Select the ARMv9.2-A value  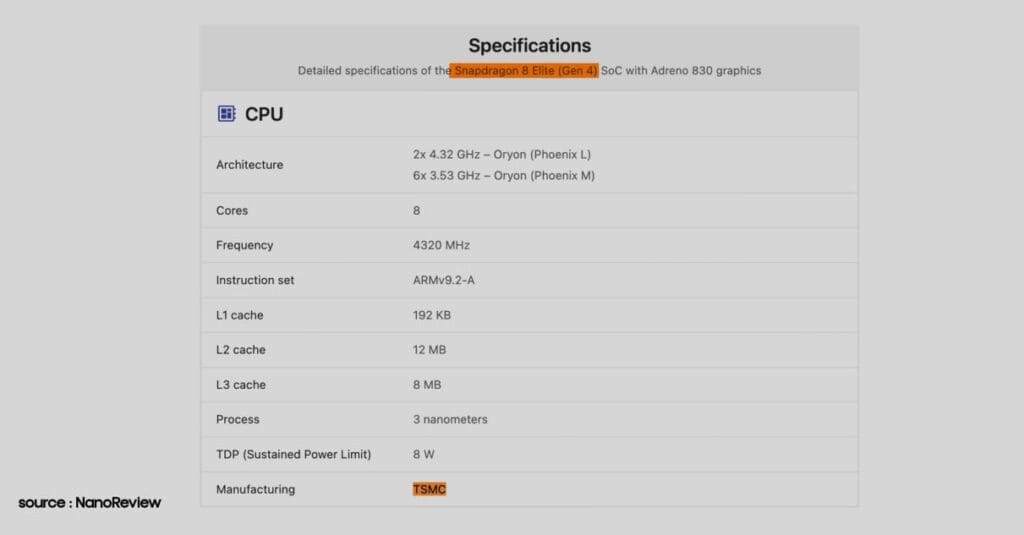point(443,280)
